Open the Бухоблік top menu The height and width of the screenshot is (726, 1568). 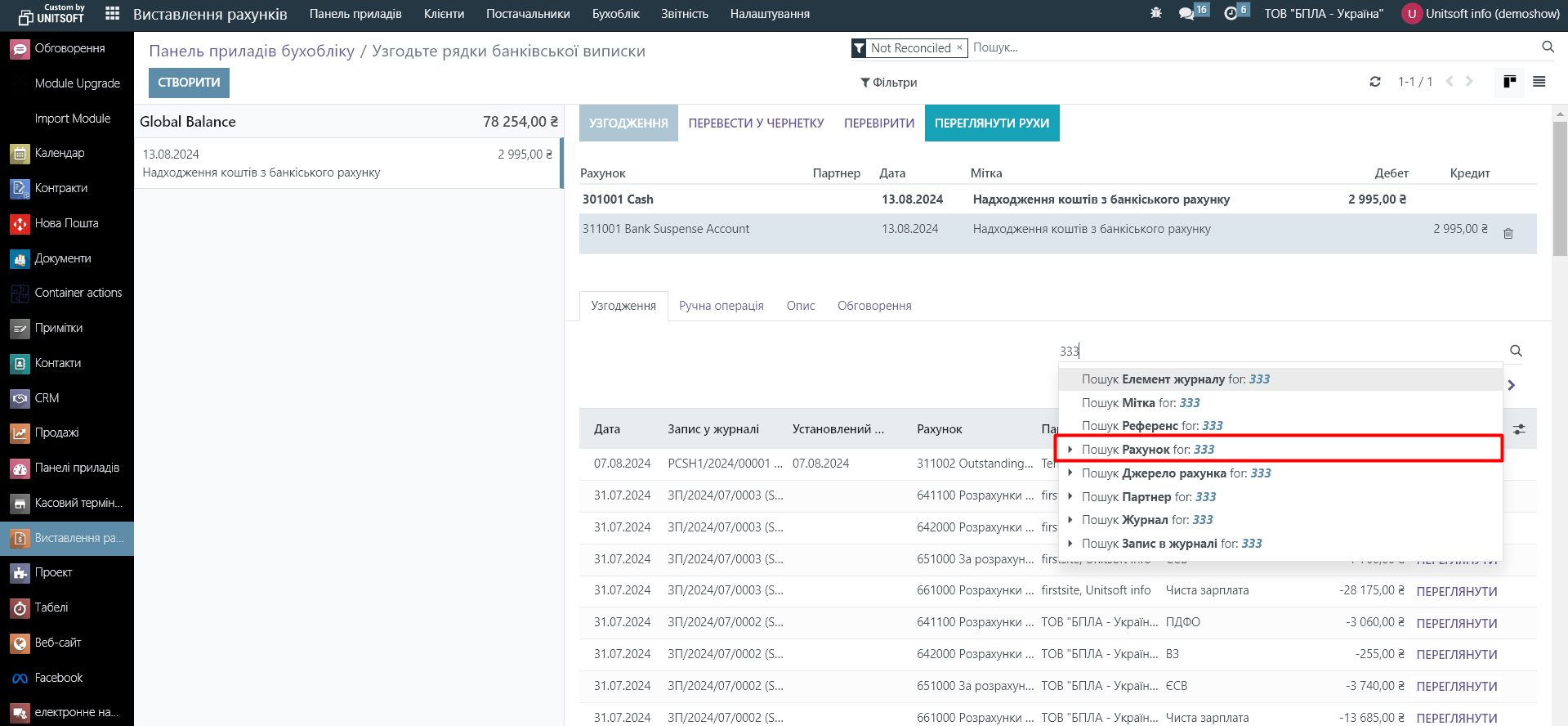pos(615,14)
